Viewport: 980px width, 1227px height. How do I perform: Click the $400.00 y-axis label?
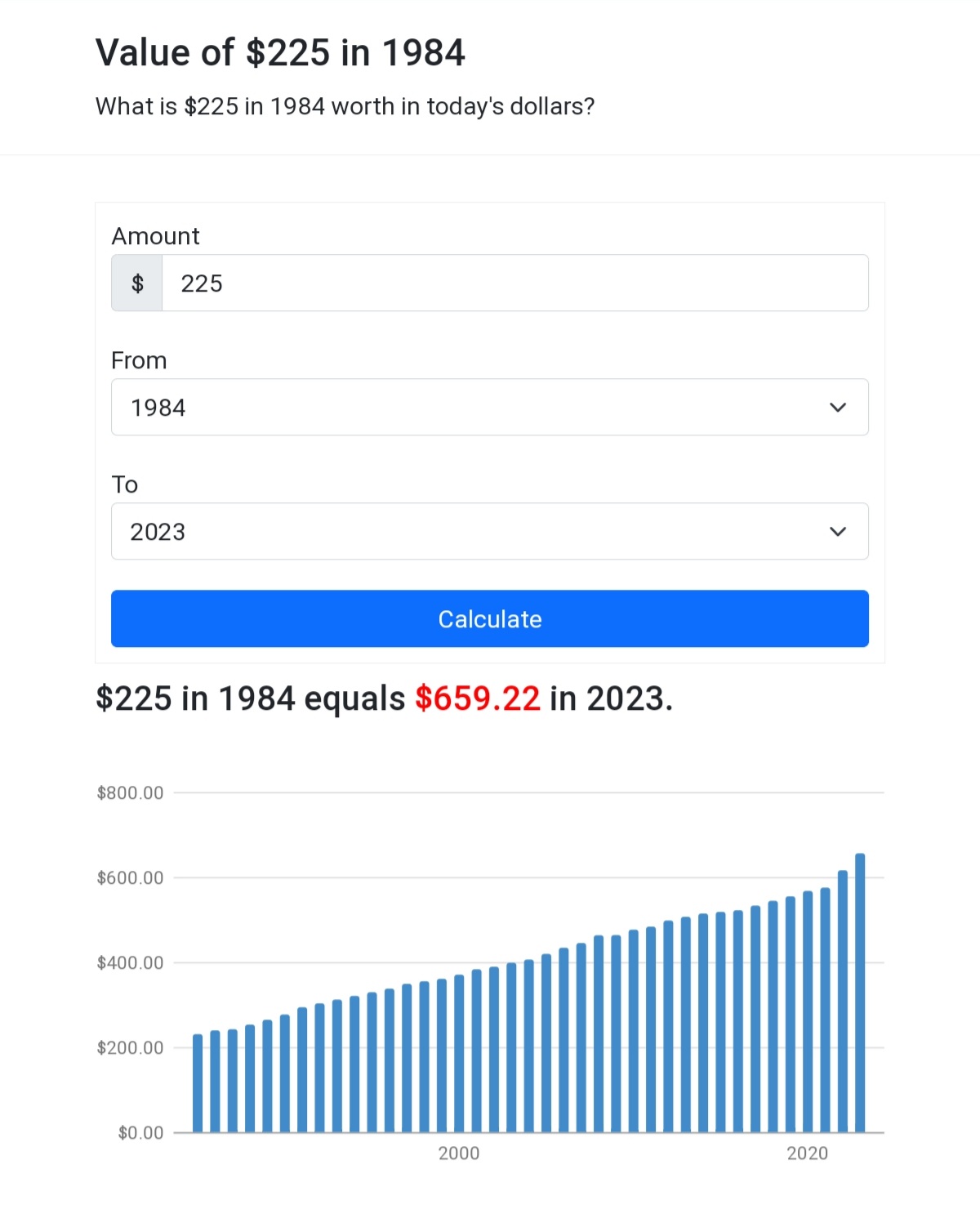tap(130, 963)
